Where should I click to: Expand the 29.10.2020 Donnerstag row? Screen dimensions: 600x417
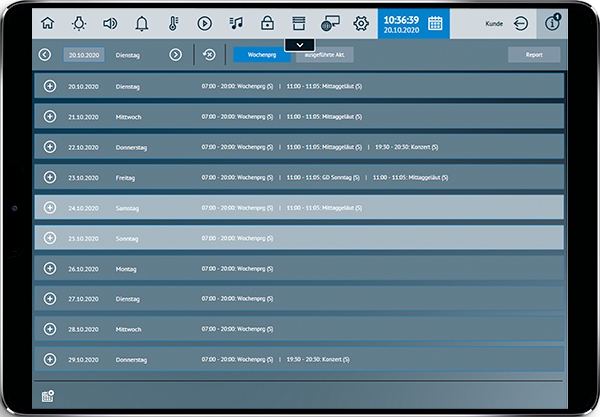point(50,359)
